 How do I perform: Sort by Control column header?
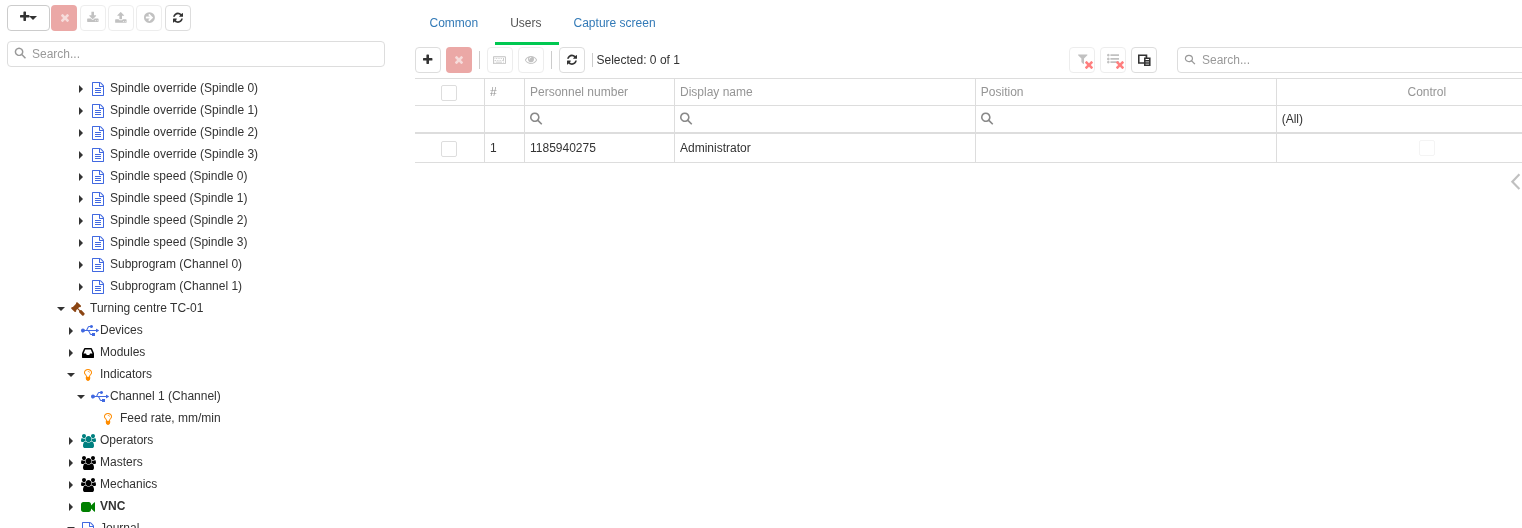coord(1400,92)
